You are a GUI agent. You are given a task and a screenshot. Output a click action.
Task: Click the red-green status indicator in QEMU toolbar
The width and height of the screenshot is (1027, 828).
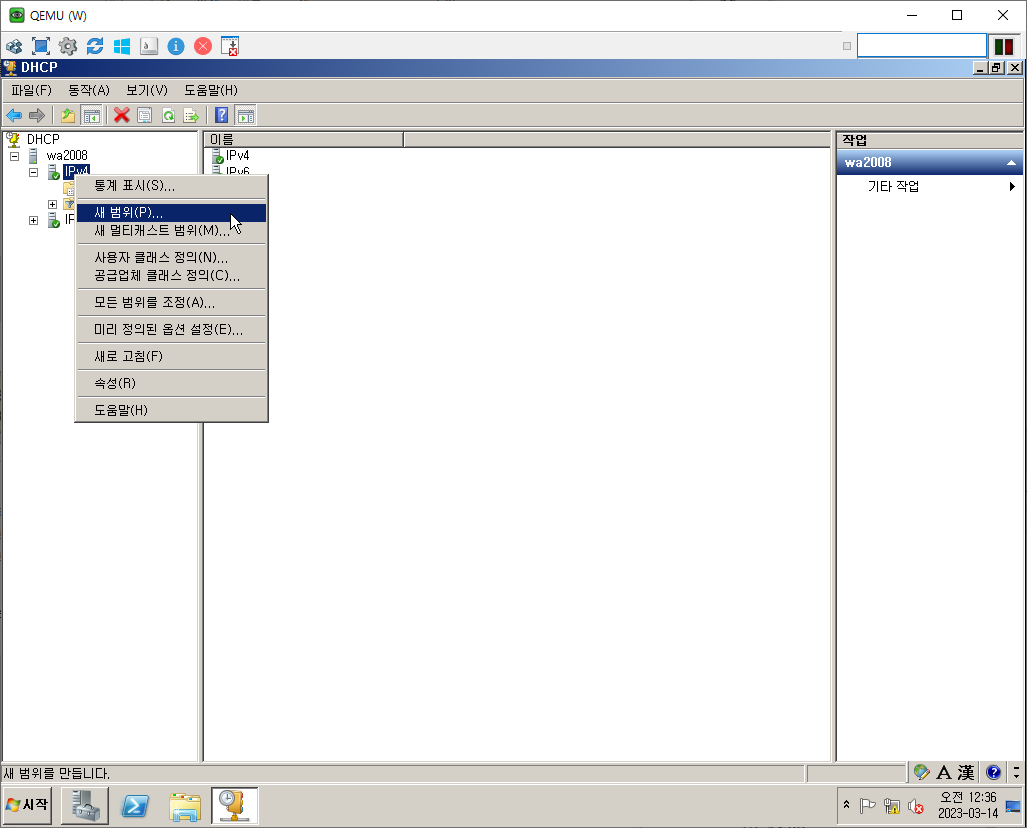(1003, 46)
